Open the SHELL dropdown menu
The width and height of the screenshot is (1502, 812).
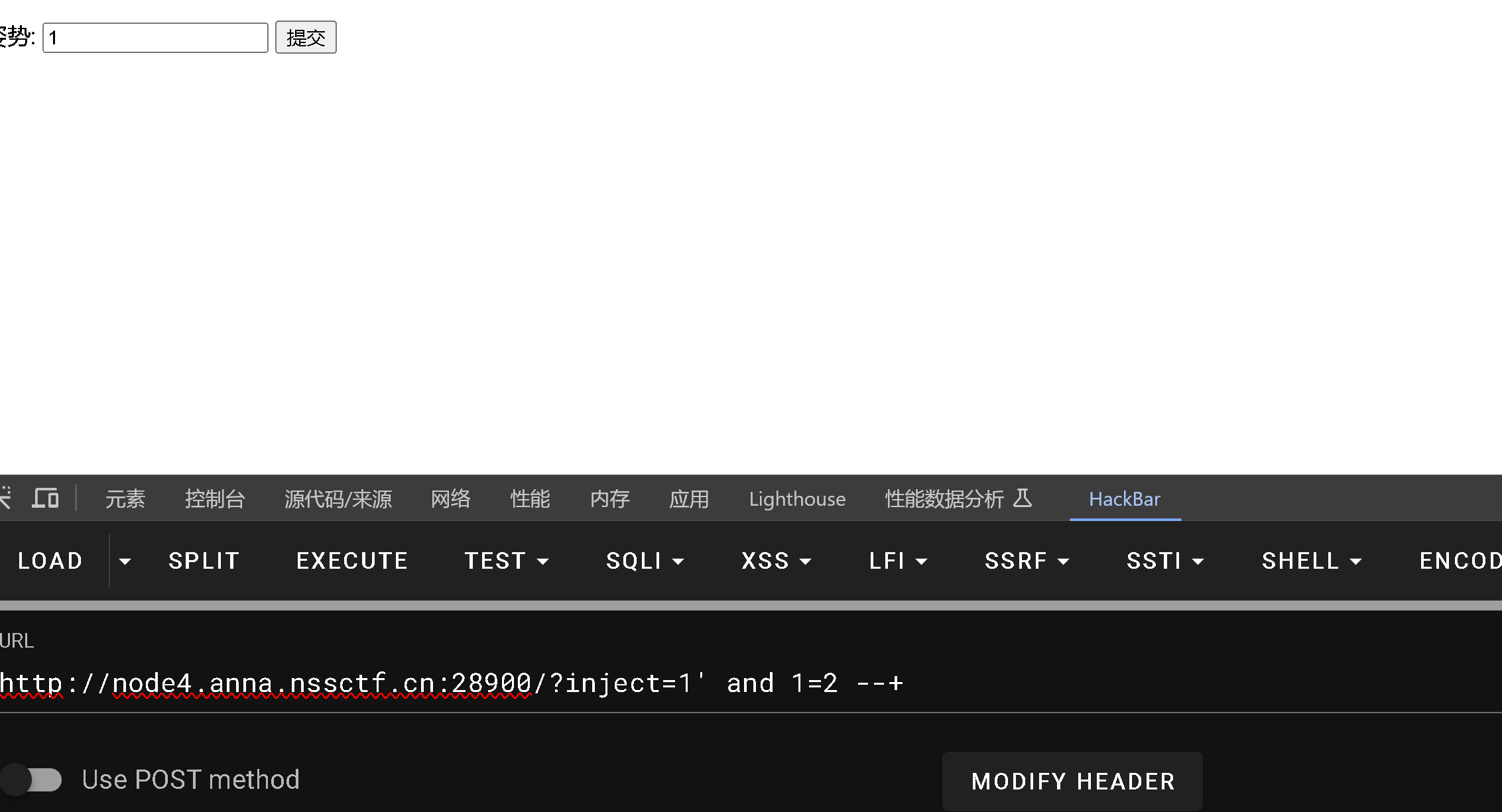(x=1311, y=561)
